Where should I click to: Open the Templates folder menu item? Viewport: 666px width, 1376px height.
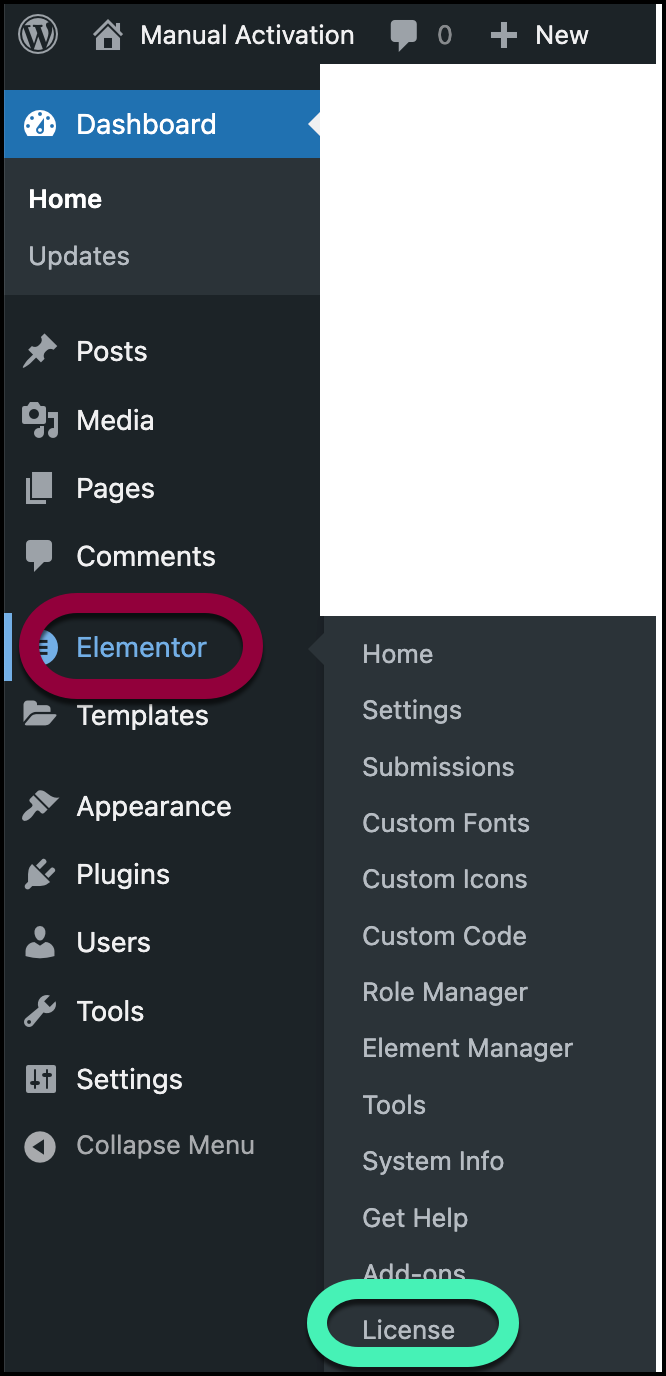click(142, 715)
